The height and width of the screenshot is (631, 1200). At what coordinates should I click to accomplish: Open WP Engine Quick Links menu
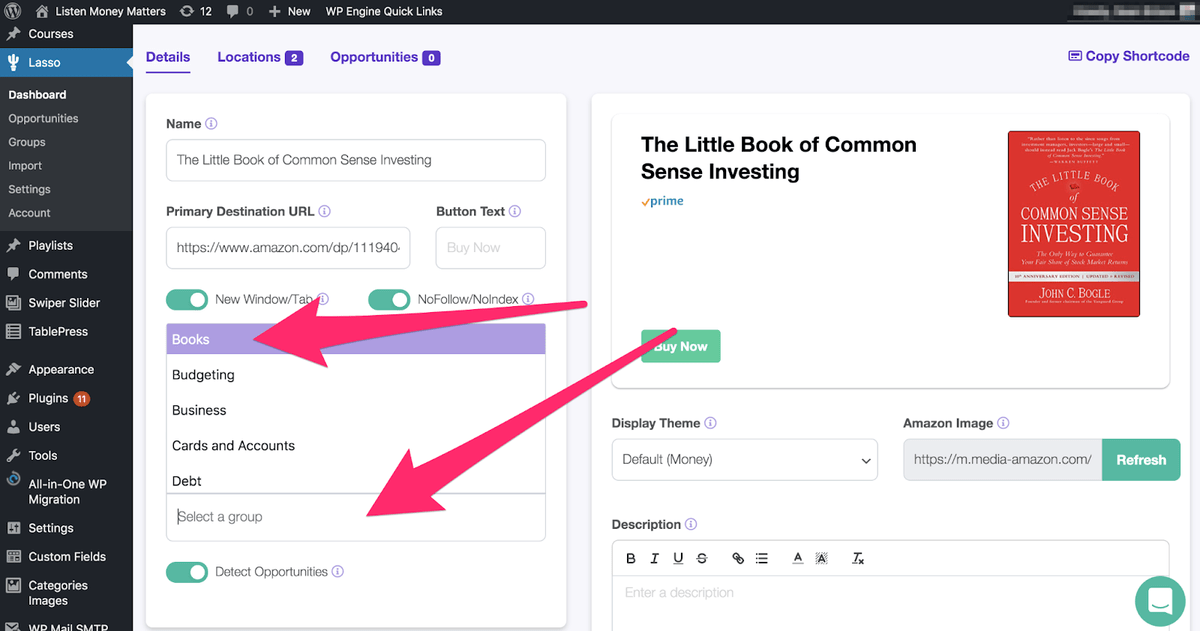click(x=384, y=11)
